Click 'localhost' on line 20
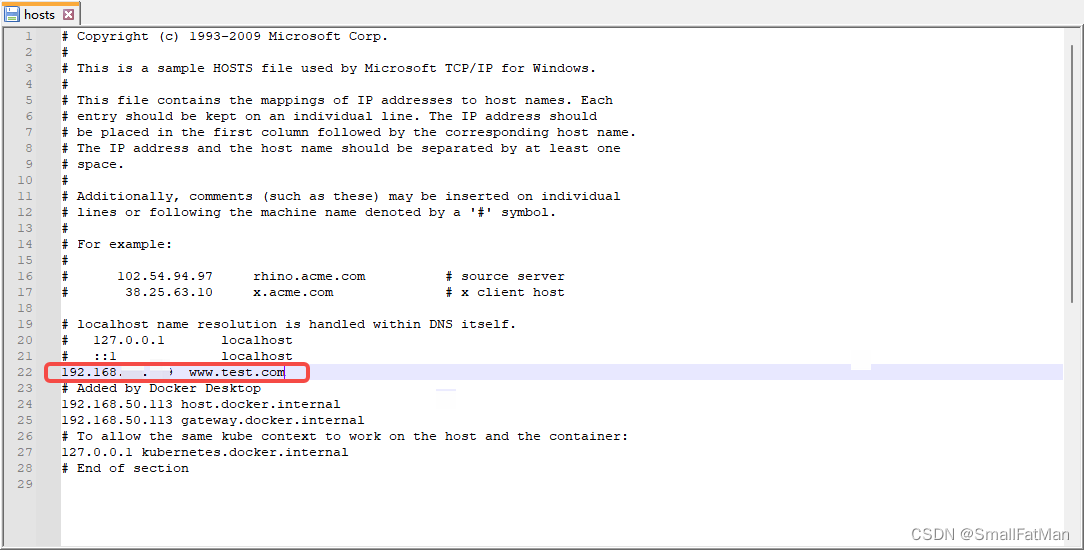Screen dimensions: 1084x550 (x=256, y=341)
